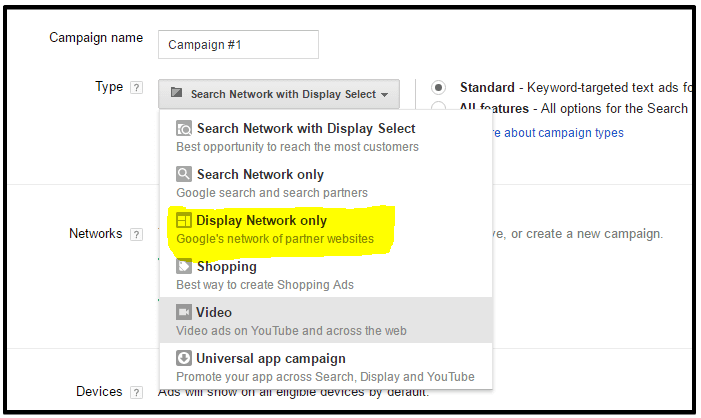Click the Universal app campaign download icon

(183, 358)
